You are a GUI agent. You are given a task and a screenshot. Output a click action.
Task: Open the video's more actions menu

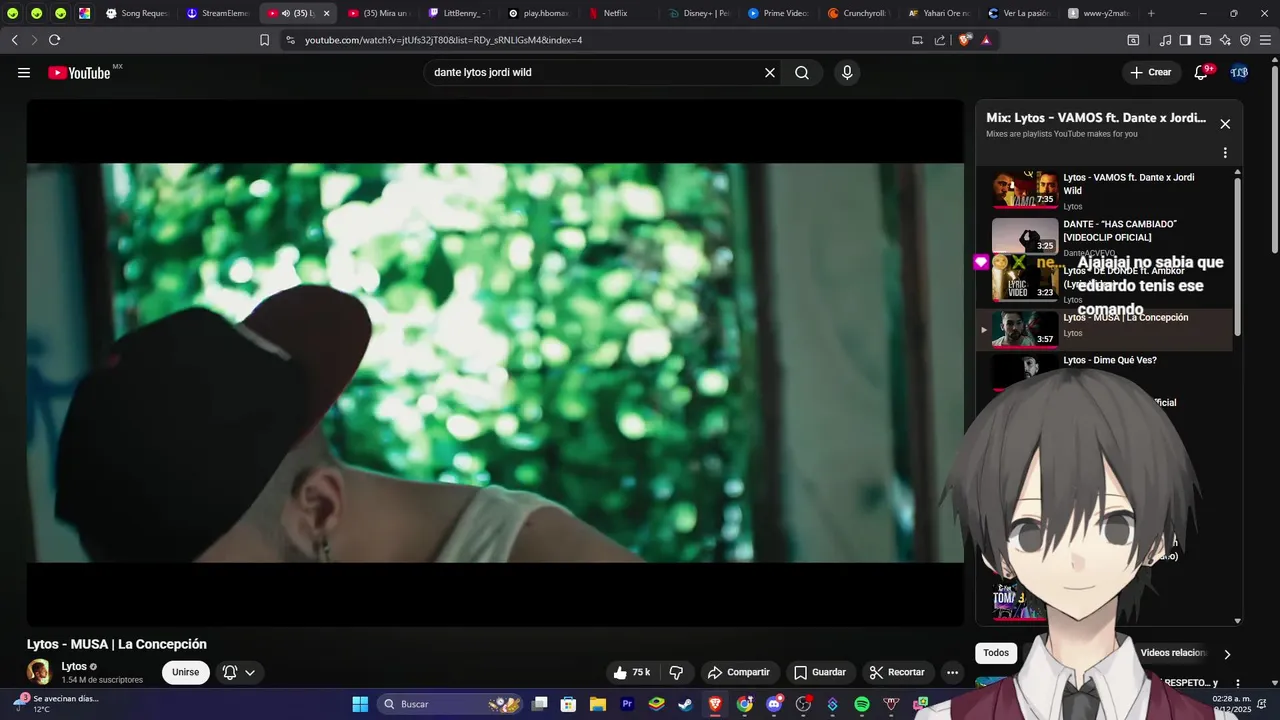coord(952,672)
